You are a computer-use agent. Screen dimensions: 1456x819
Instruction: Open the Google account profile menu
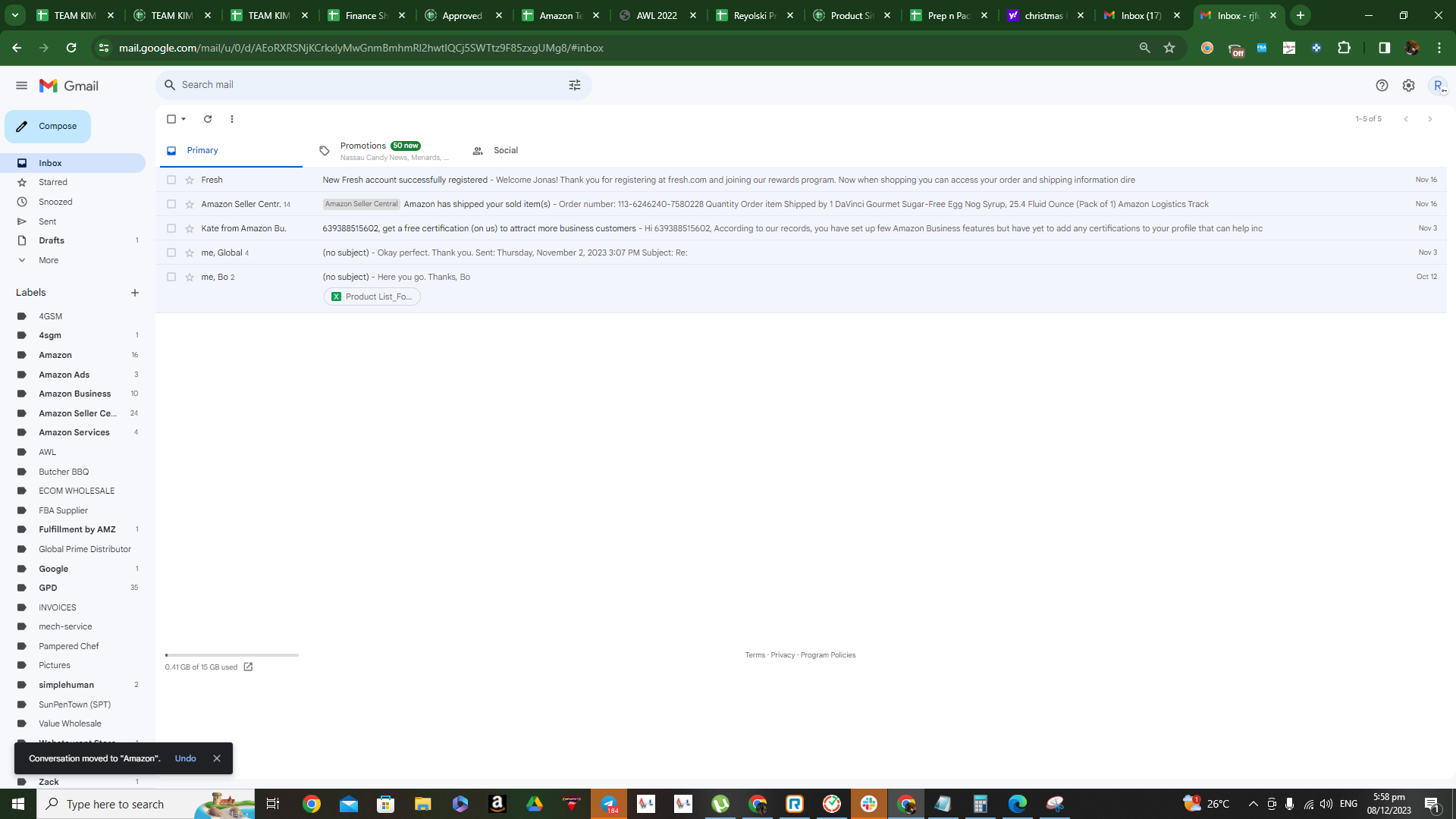click(x=1438, y=86)
